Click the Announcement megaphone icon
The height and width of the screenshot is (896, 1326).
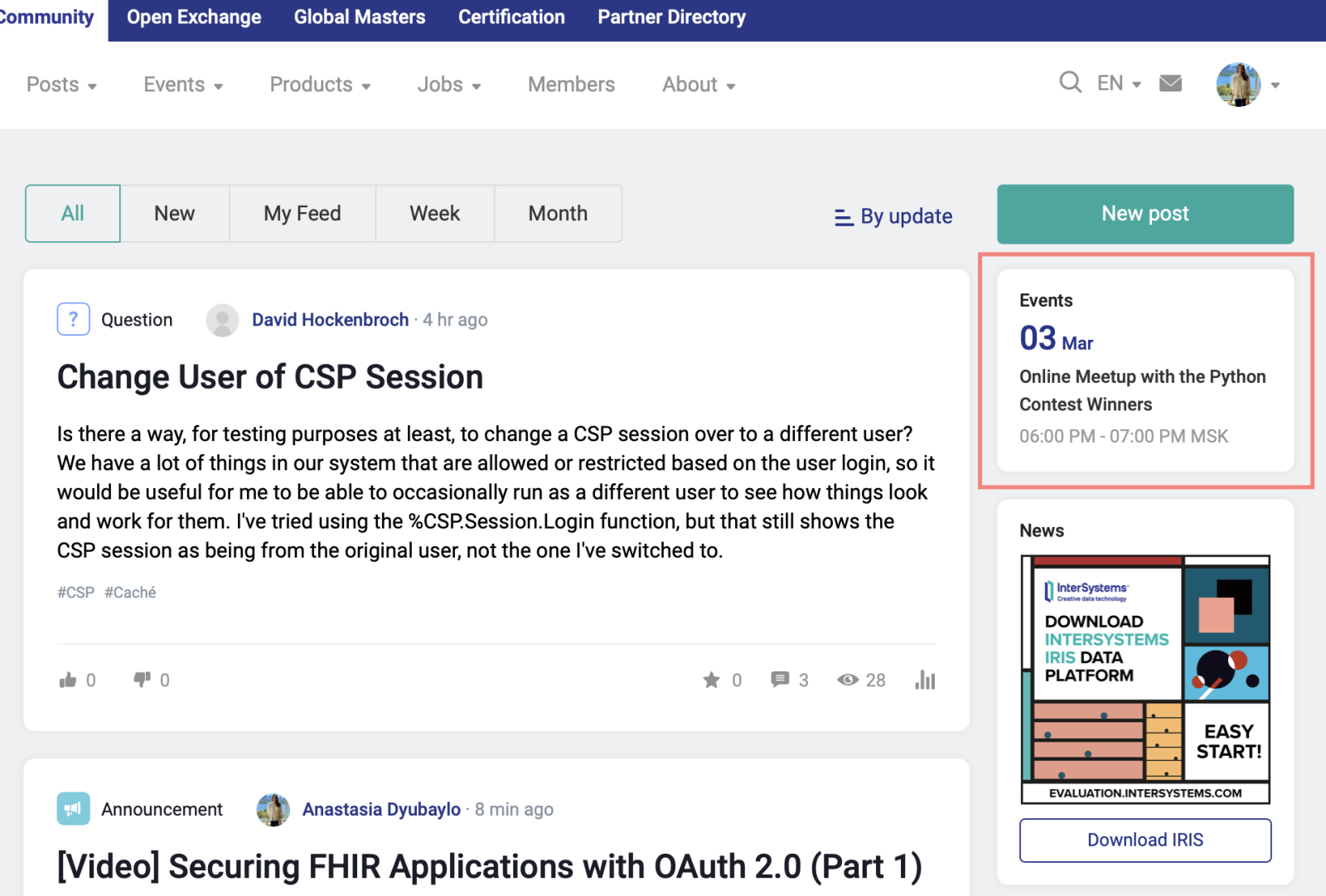tap(73, 809)
